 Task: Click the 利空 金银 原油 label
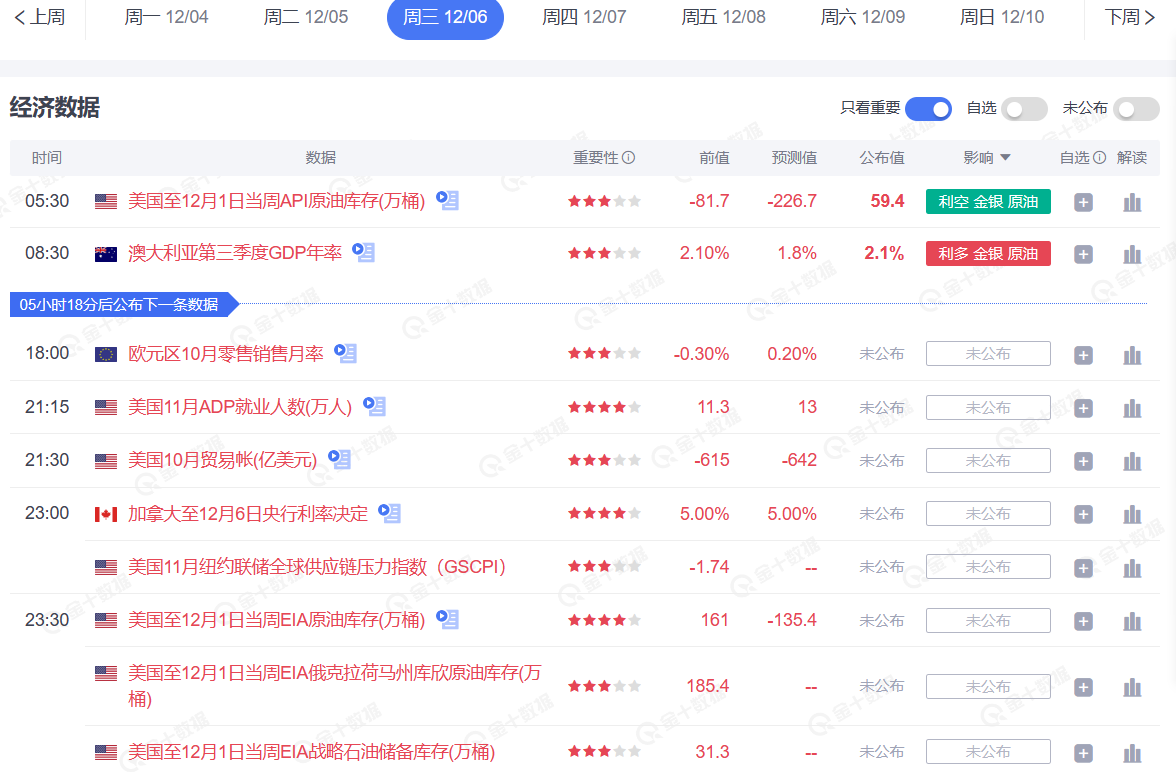pyautogui.click(x=988, y=201)
